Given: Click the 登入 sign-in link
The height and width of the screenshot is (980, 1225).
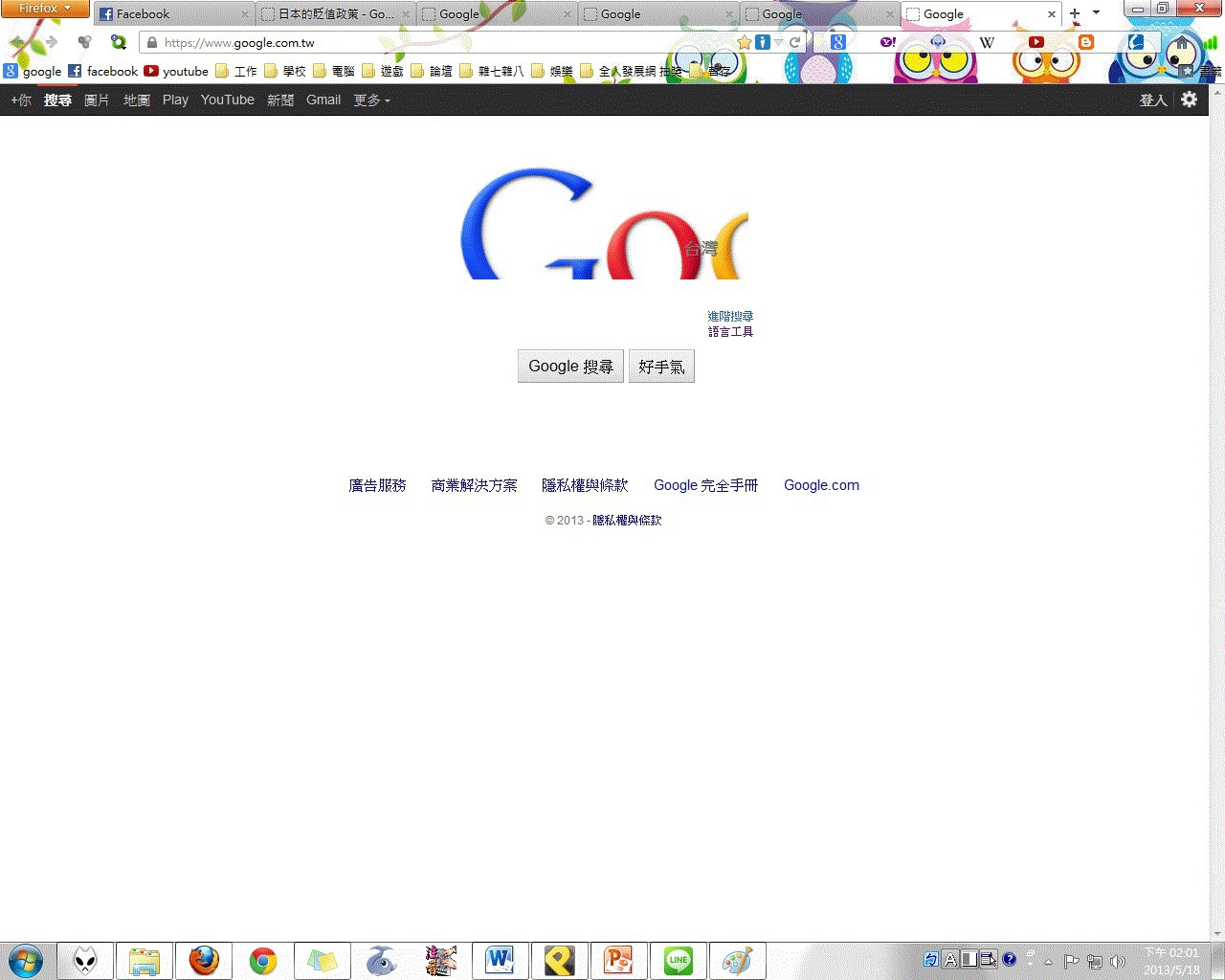Looking at the screenshot, I should [1153, 100].
